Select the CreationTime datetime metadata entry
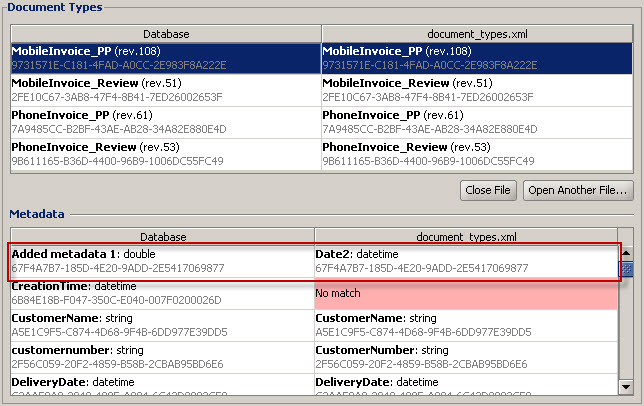The width and height of the screenshot is (644, 406). pos(160,293)
